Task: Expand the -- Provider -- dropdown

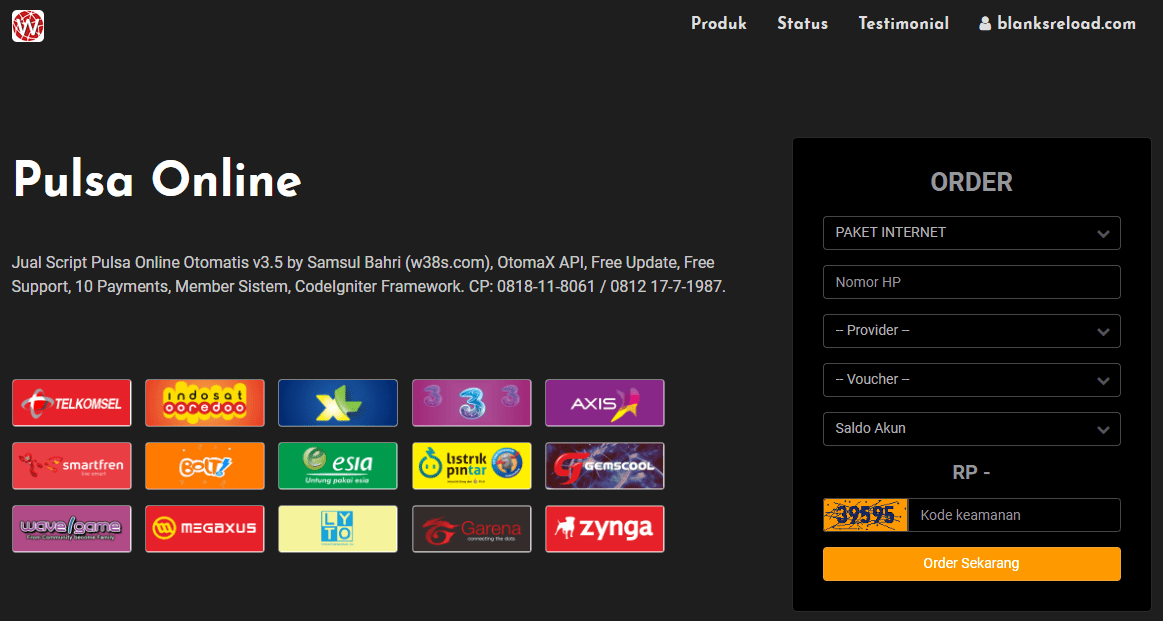Action: [972, 331]
